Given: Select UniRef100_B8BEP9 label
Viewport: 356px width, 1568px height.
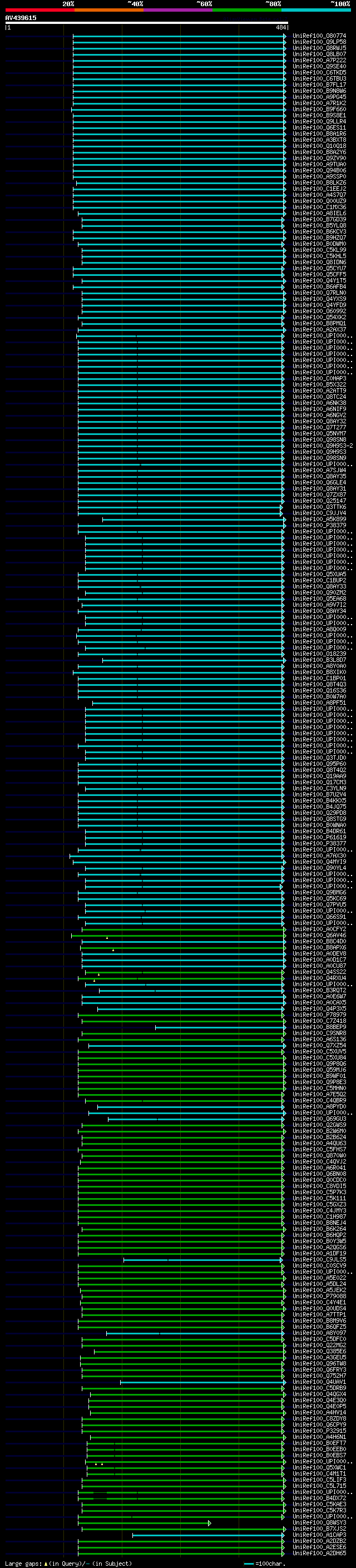Looking at the screenshot, I should pos(319,1027).
